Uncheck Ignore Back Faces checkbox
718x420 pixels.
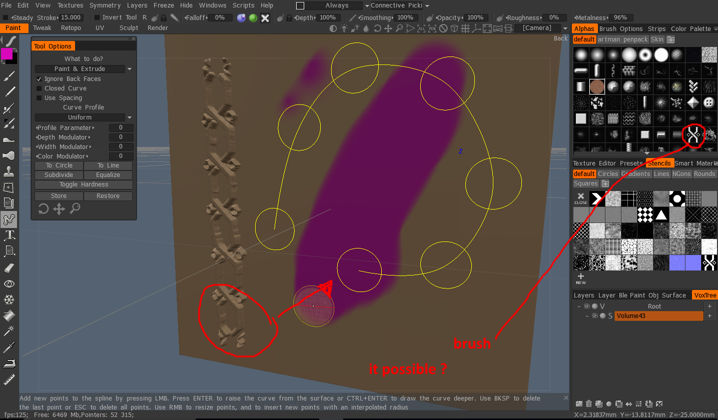click(x=40, y=79)
